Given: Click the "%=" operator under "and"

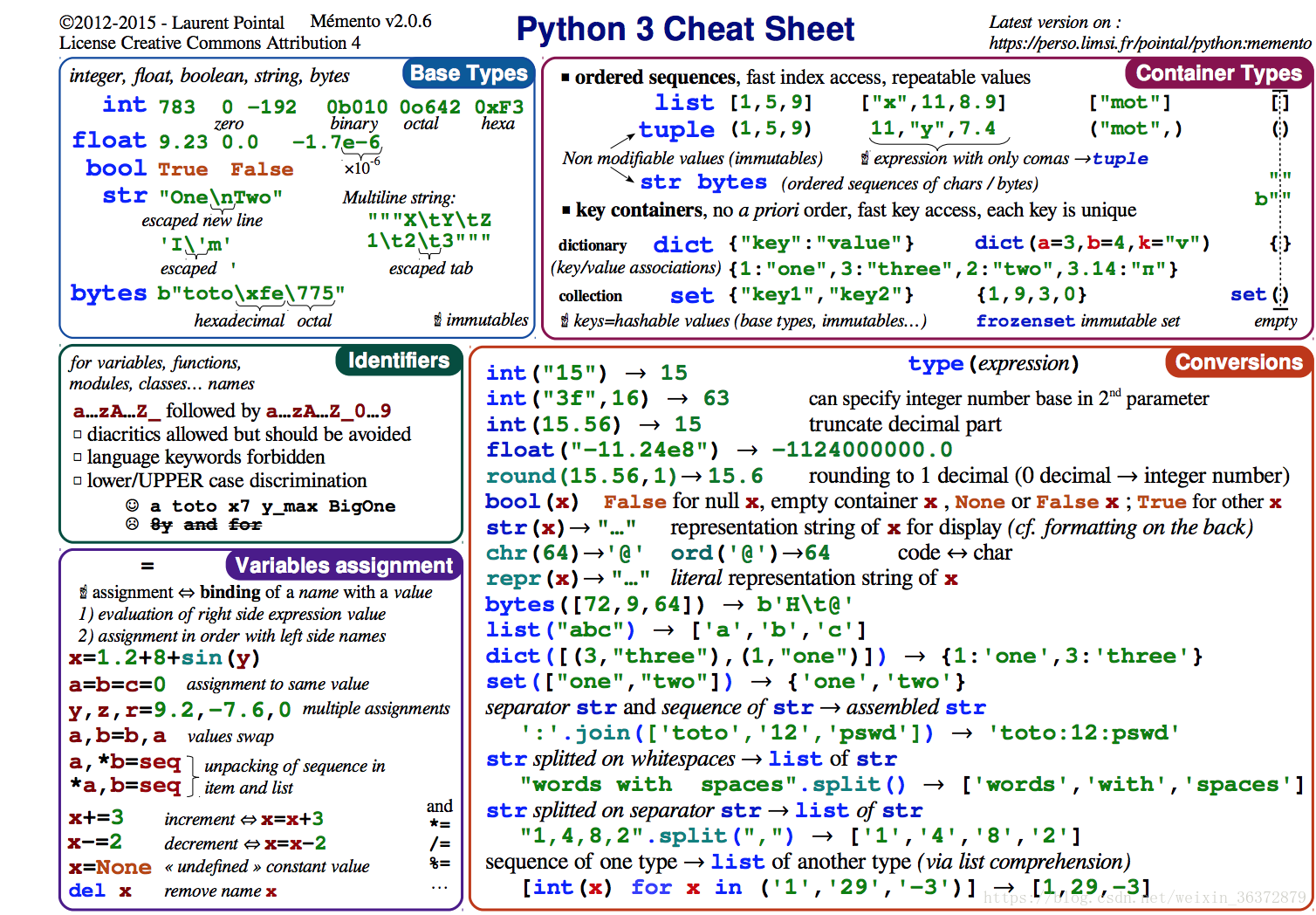Looking at the screenshot, I should [440, 863].
